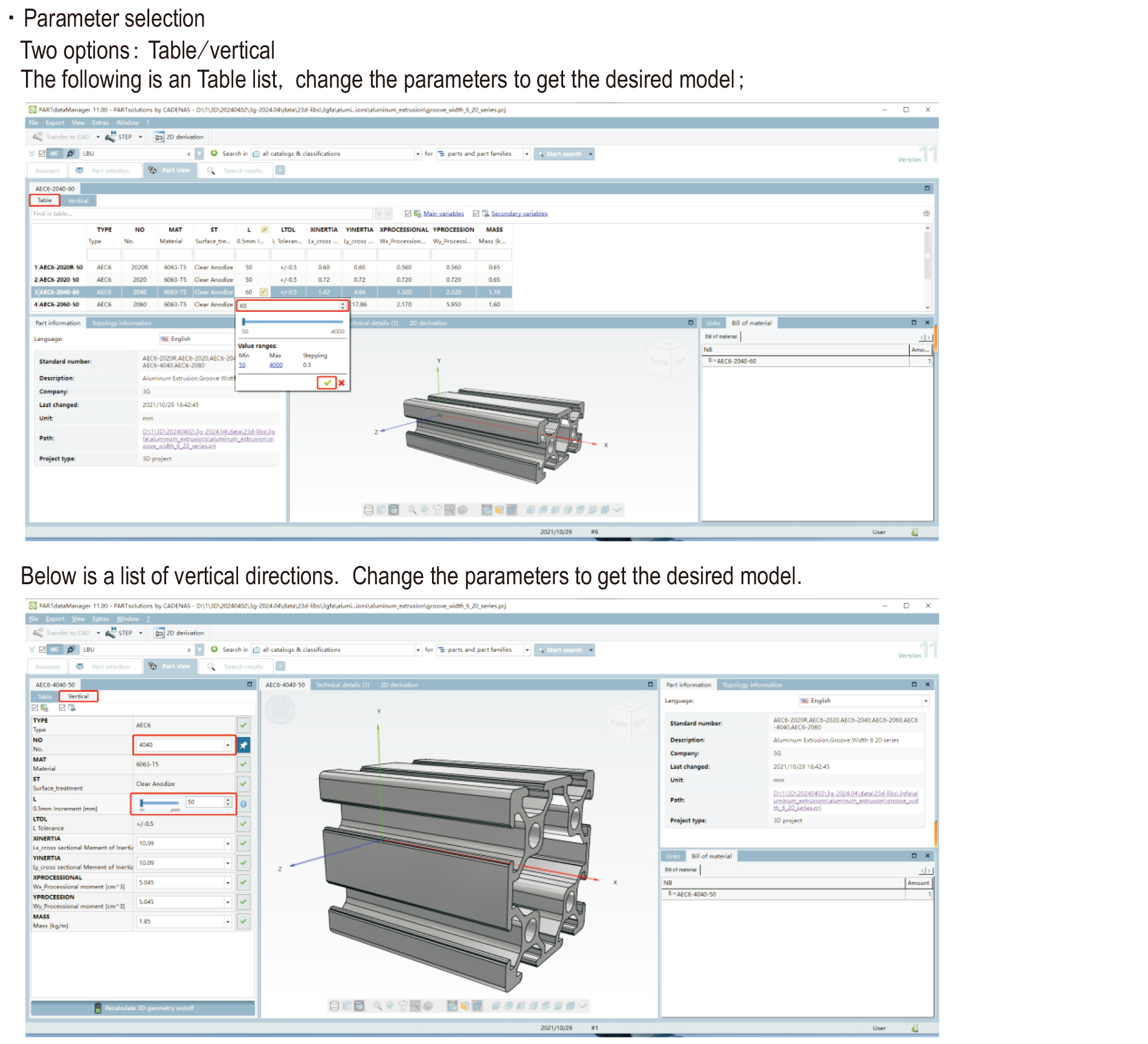Toggle search bar checkbox in upper screenshot
This screenshot has height=1044, width=1148.
click(42, 153)
